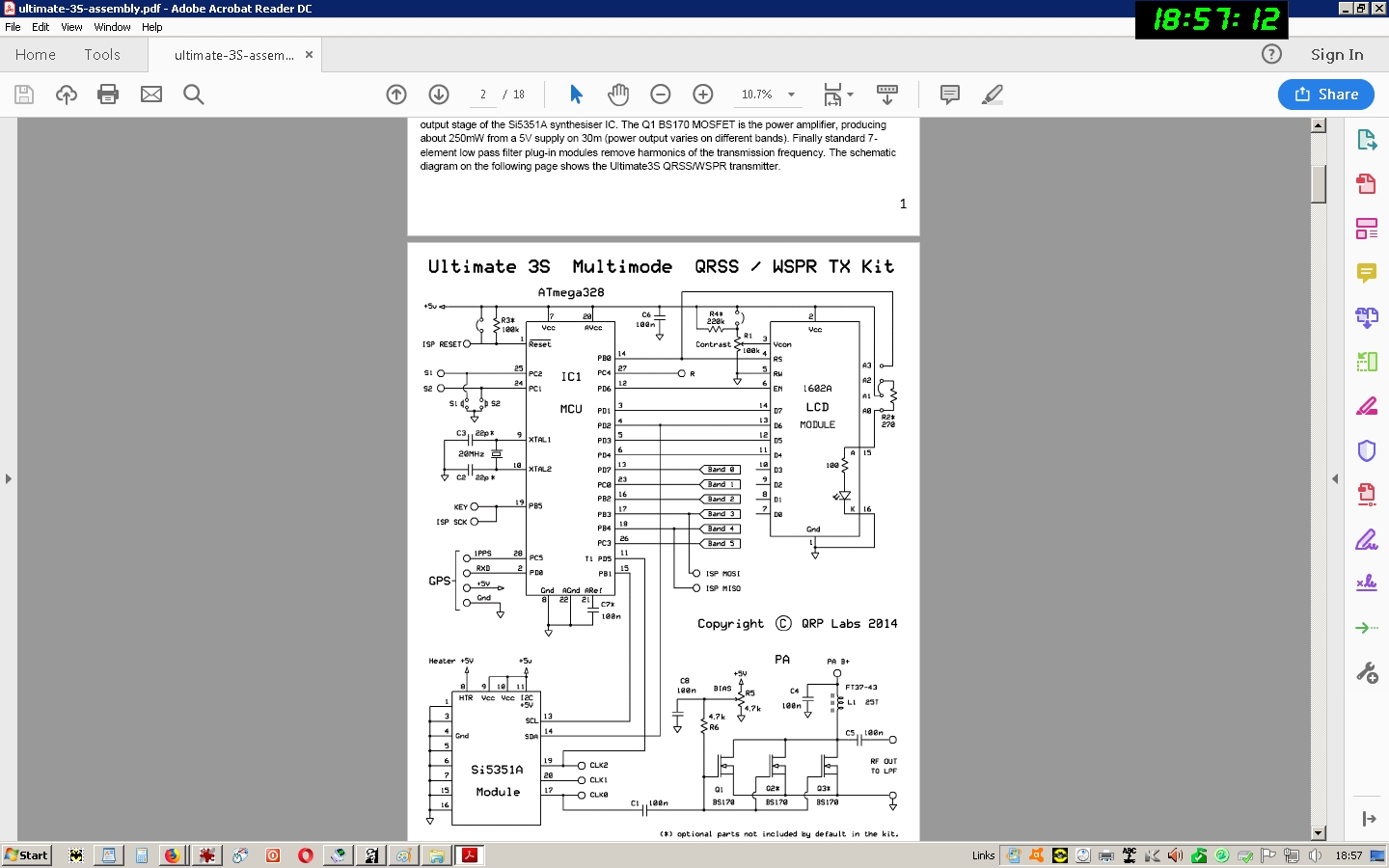Click vertical scrollbar down arrow
The image size is (1389, 868).
[1319, 833]
